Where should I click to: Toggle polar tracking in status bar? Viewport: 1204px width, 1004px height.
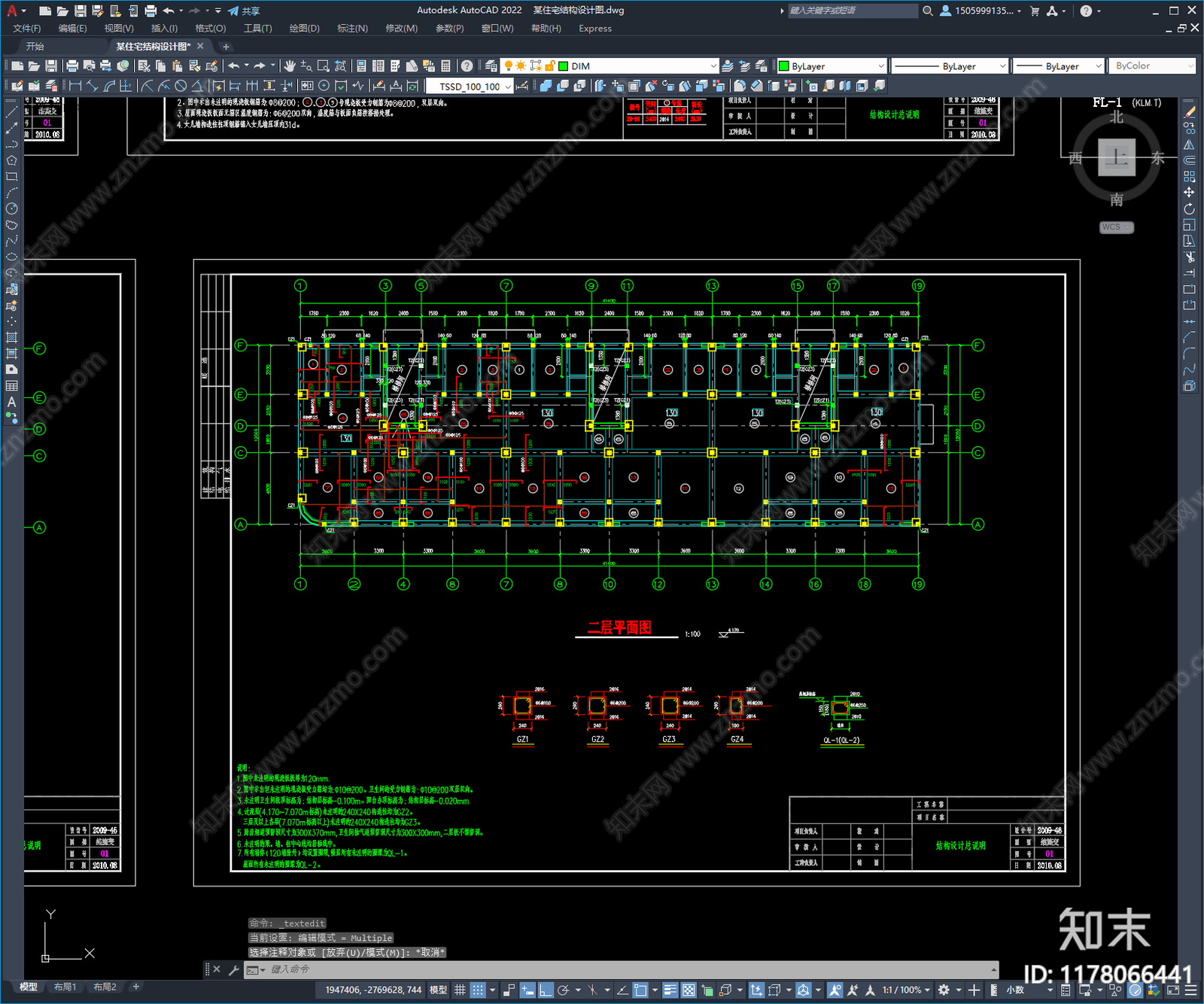point(564,990)
